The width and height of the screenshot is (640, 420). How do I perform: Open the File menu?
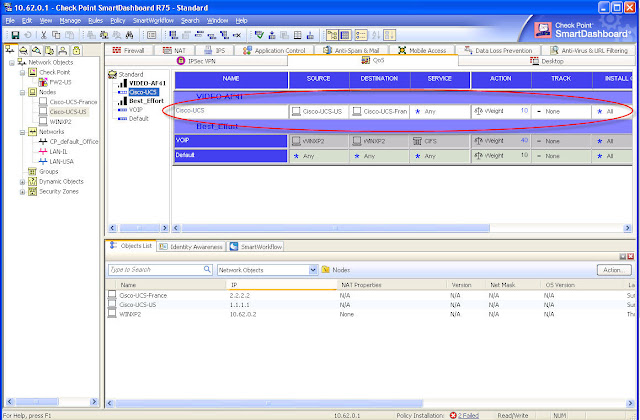pyautogui.click(x=10, y=20)
